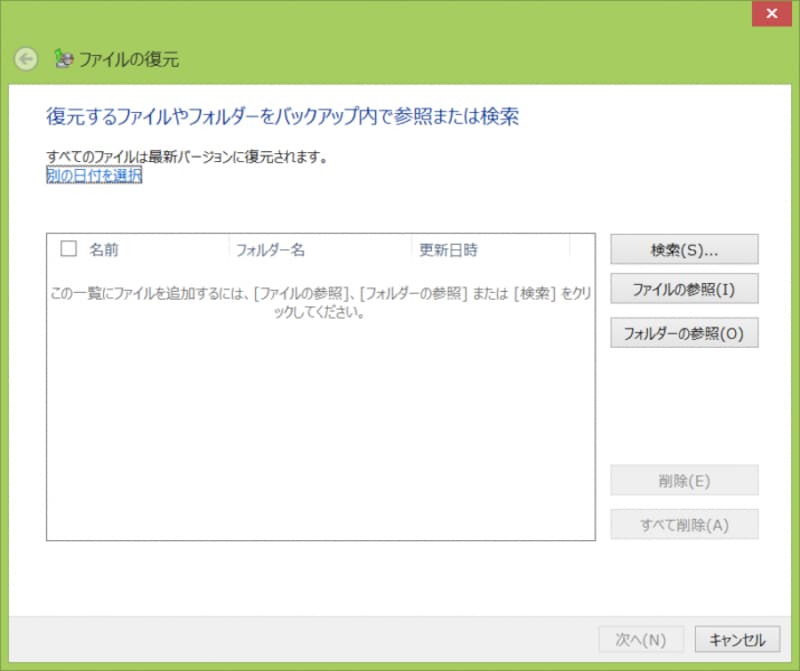Open フォルダーの参照(O) to browse folders
800x671 pixels.
tap(684, 333)
